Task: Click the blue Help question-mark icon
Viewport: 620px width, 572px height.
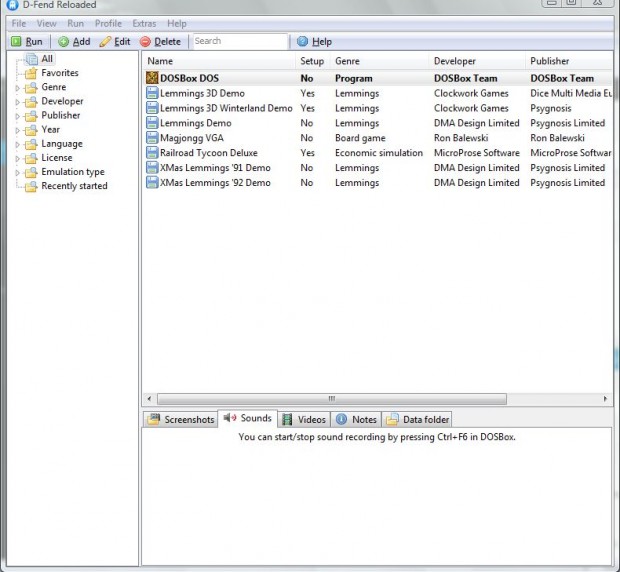Action: [302, 41]
